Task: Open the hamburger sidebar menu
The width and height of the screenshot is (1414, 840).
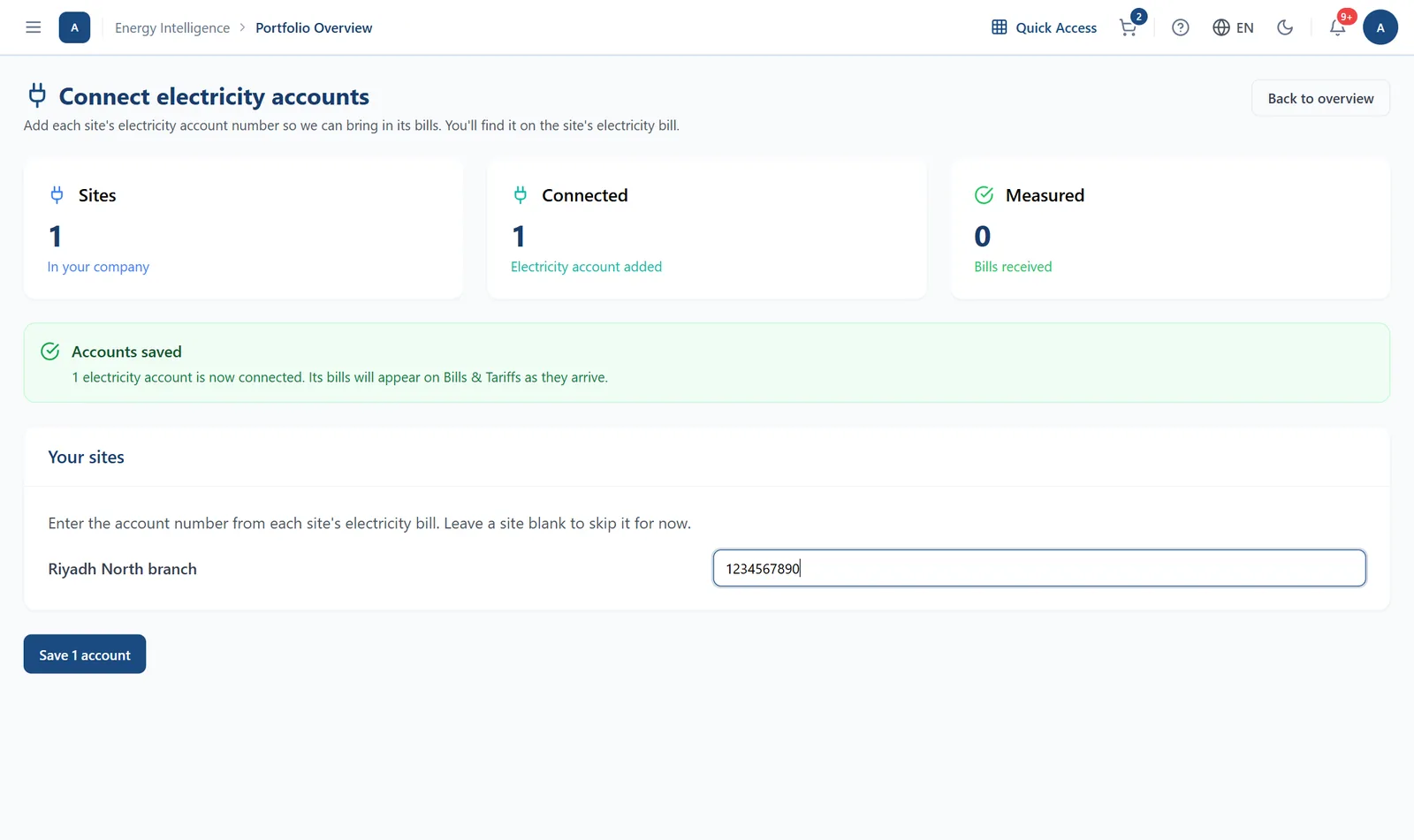Action: [x=34, y=27]
